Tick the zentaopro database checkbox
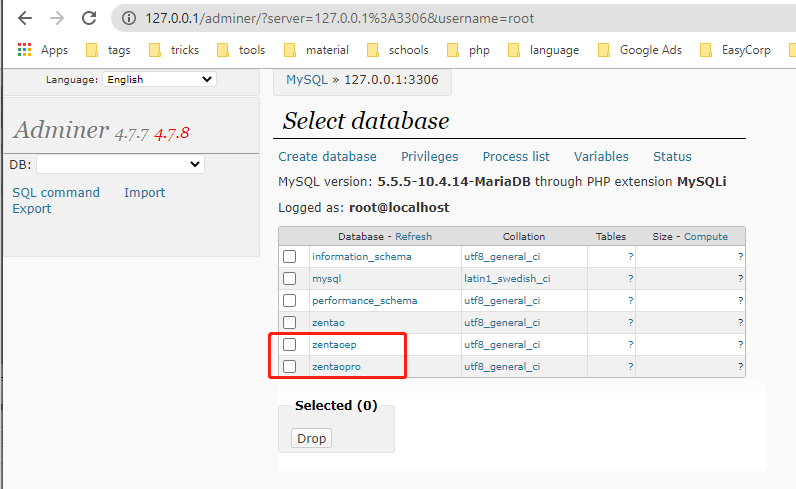 289,367
